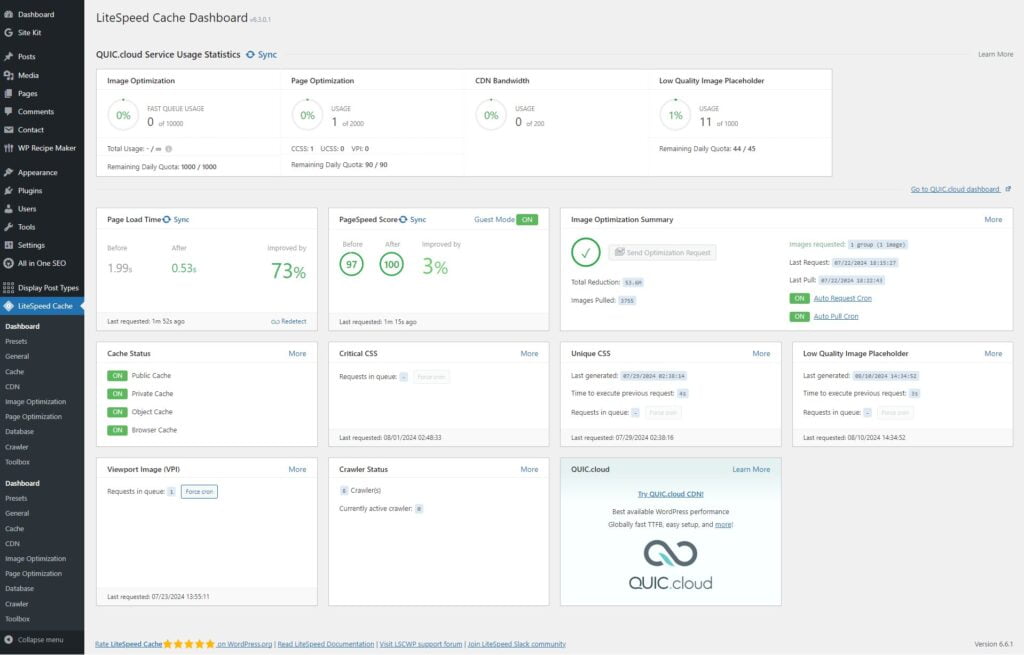Select the LiteSpeed Cache menu item
The height and width of the screenshot is (655, 1024).
click(42, 306)
